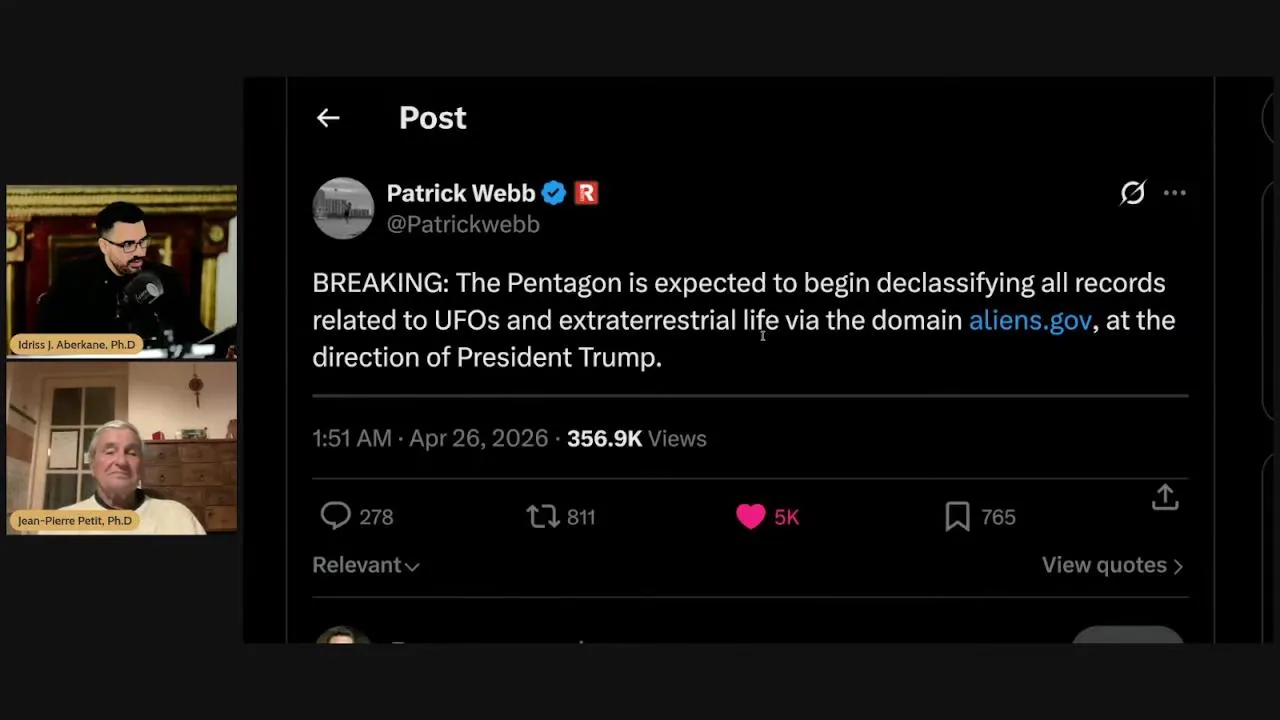Toggle the pink heart like button
This screenshot has height=720, width=1280.
[x=751, y=516]
